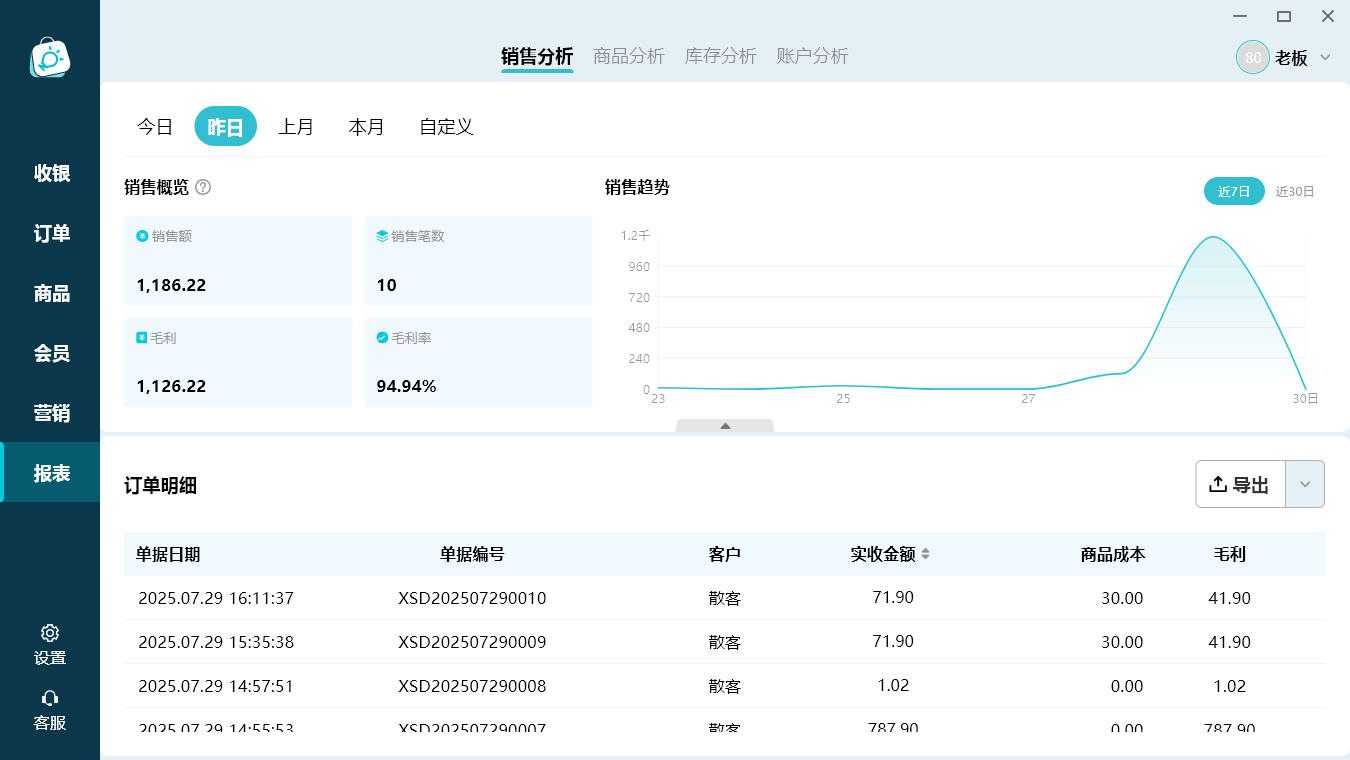
Task: Click the help icon beside 销售概览
Action: tap(203, 187)
